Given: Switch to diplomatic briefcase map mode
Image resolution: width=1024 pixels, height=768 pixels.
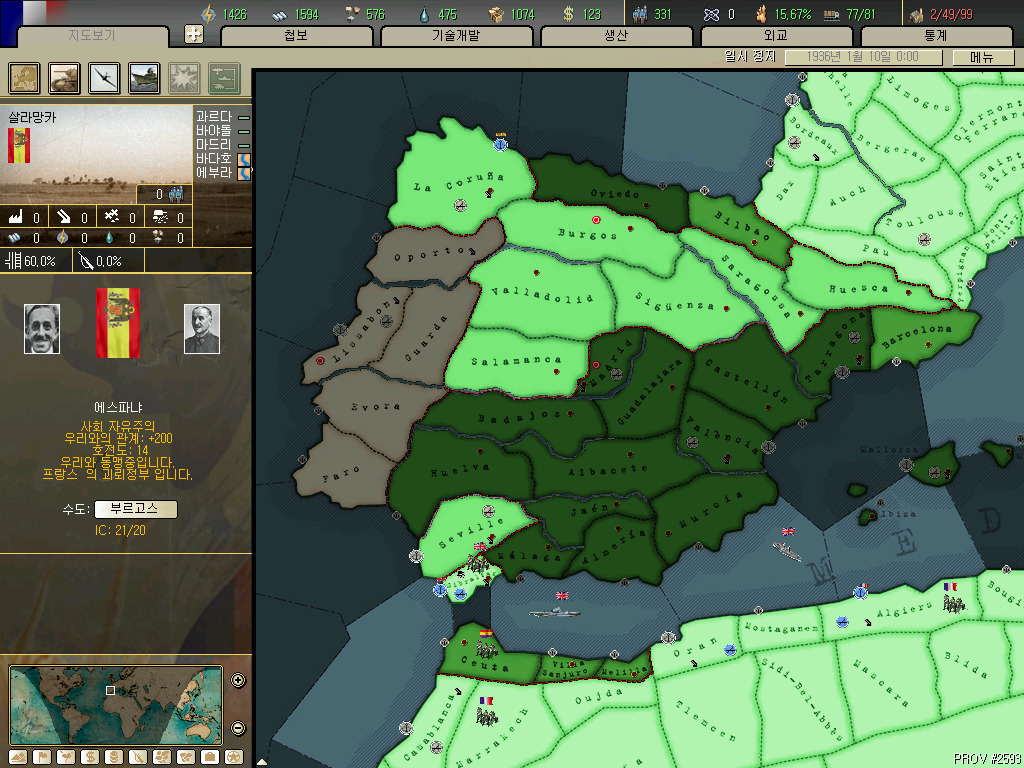Looking at the screenshot, I should point(210,757).
